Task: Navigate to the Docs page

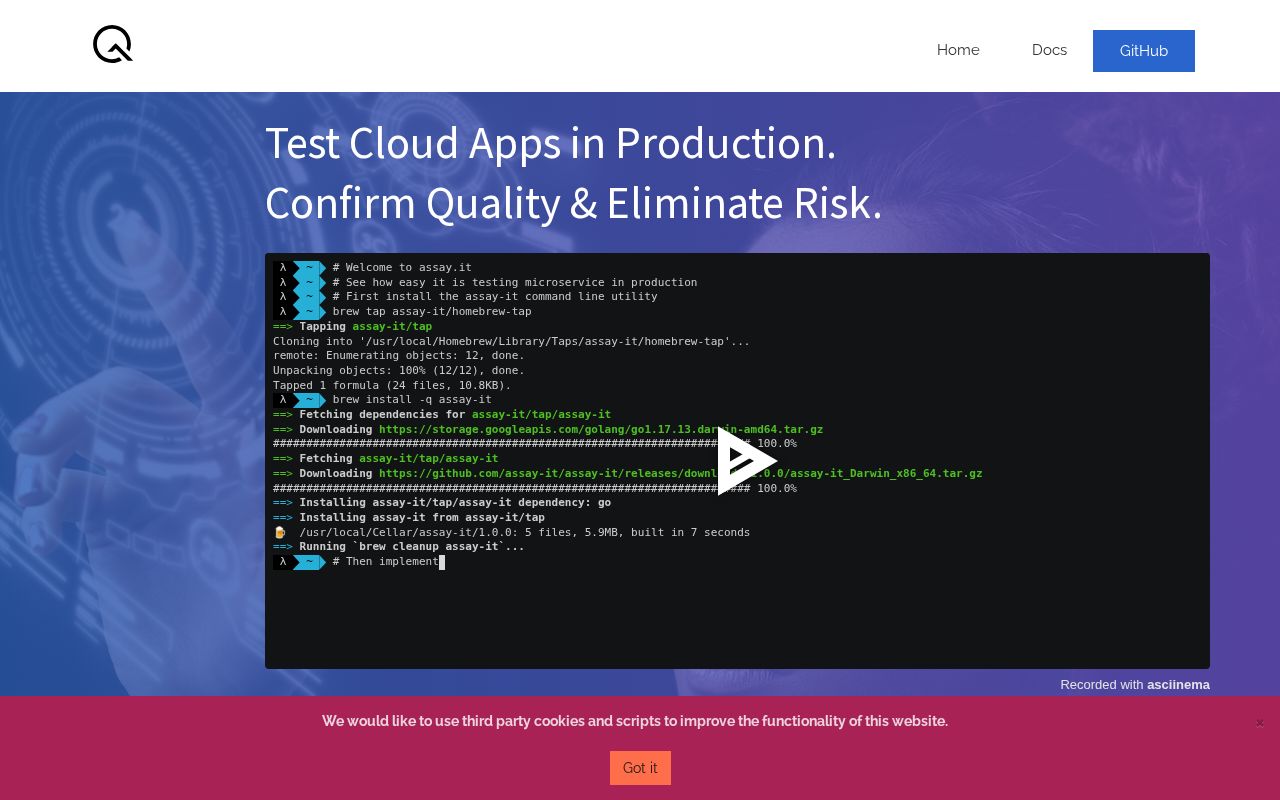Action: tap(1049, 50)
